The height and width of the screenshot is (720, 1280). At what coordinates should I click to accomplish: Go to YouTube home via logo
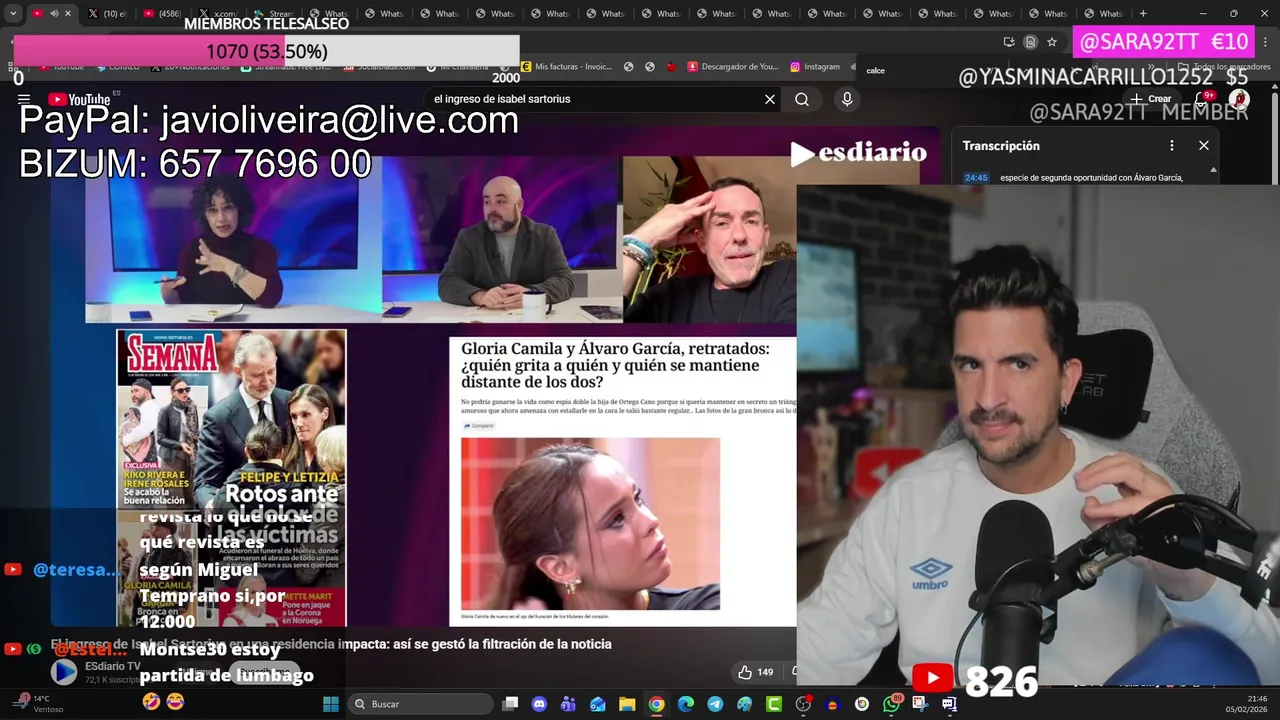tap(79, 99)
